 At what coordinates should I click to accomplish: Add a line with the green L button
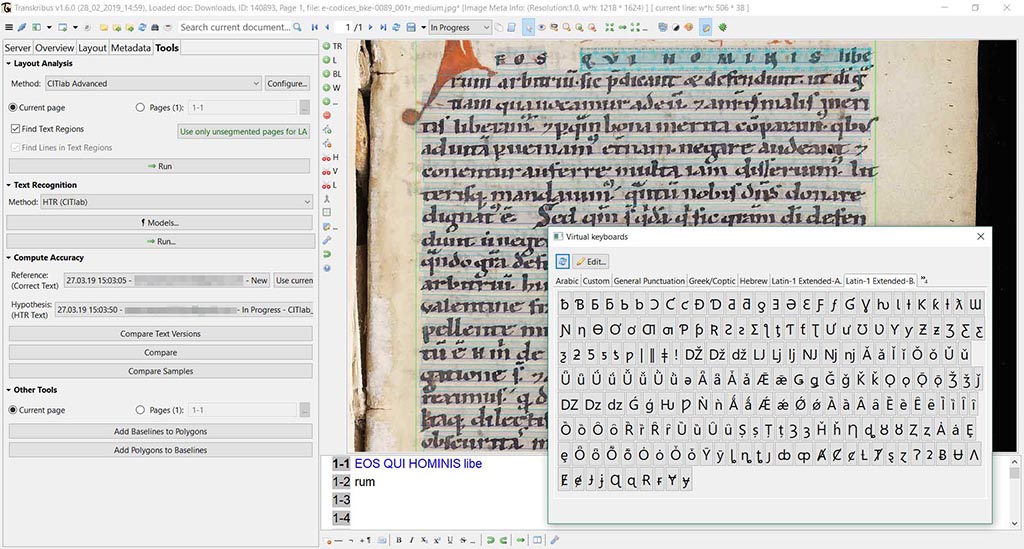(x=330, y=60)
